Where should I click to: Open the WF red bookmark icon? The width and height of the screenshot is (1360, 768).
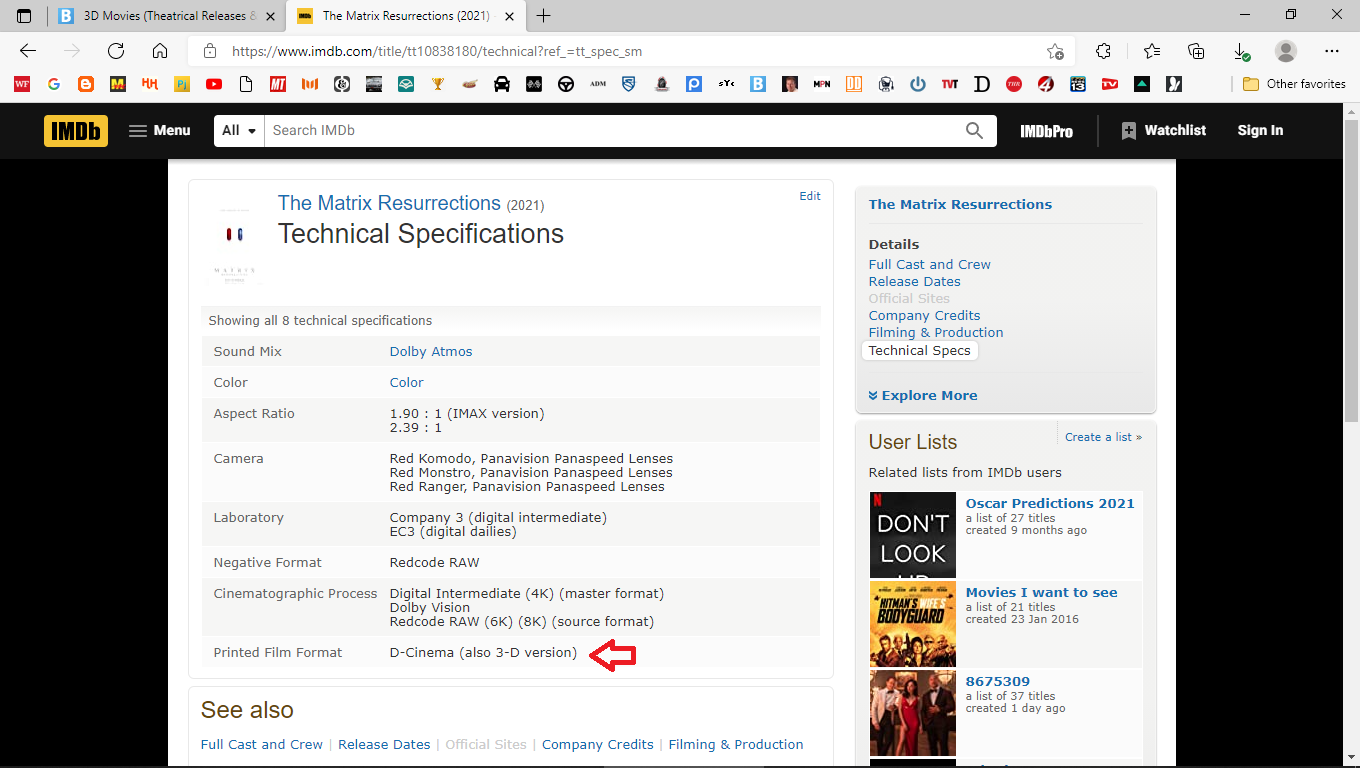[22, 84]
